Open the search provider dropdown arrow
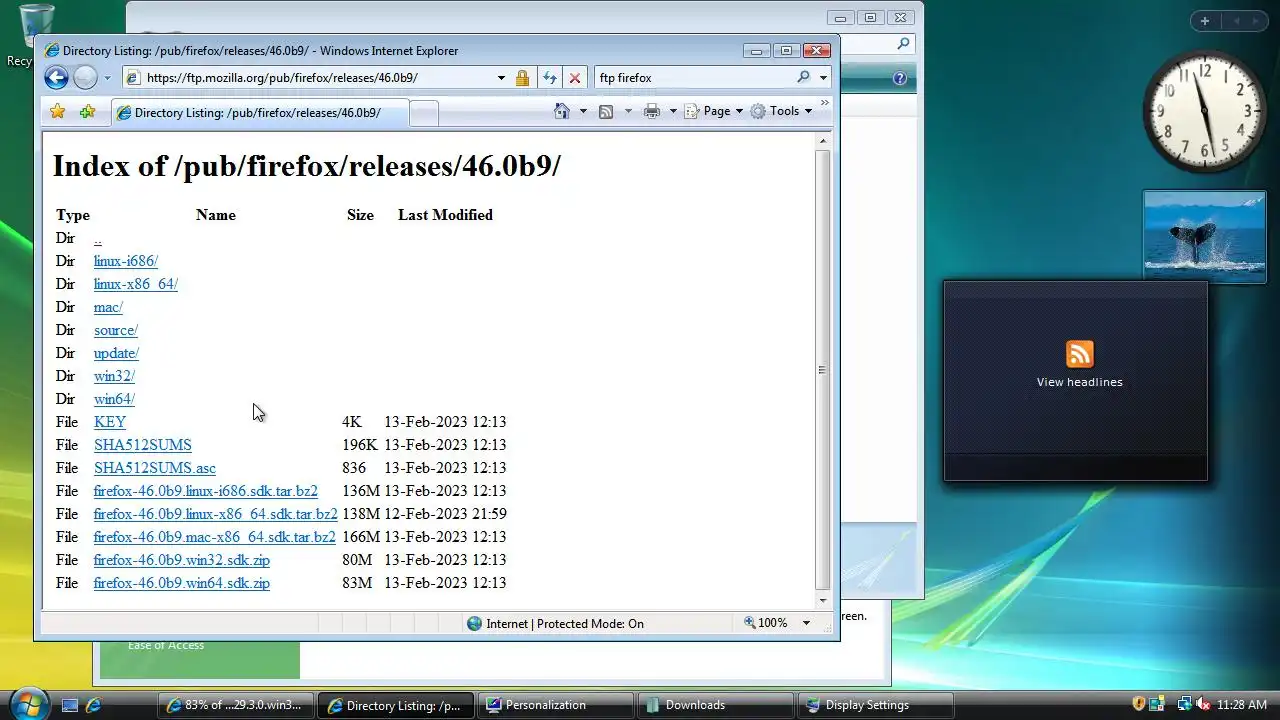1280x720 pixels. click(x=823, y=77)
